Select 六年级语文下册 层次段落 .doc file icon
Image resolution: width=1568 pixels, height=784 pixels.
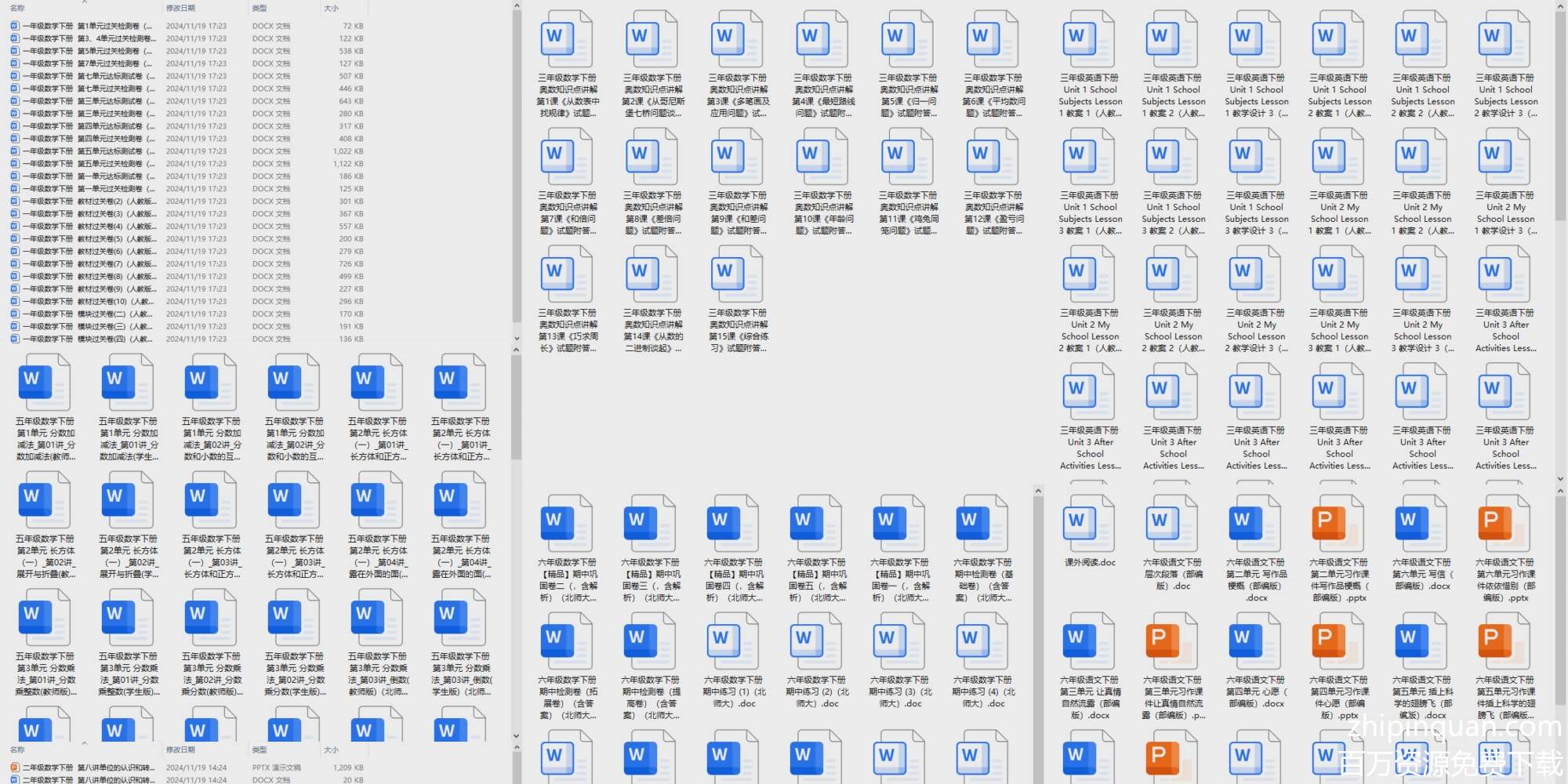(1171, 524)
